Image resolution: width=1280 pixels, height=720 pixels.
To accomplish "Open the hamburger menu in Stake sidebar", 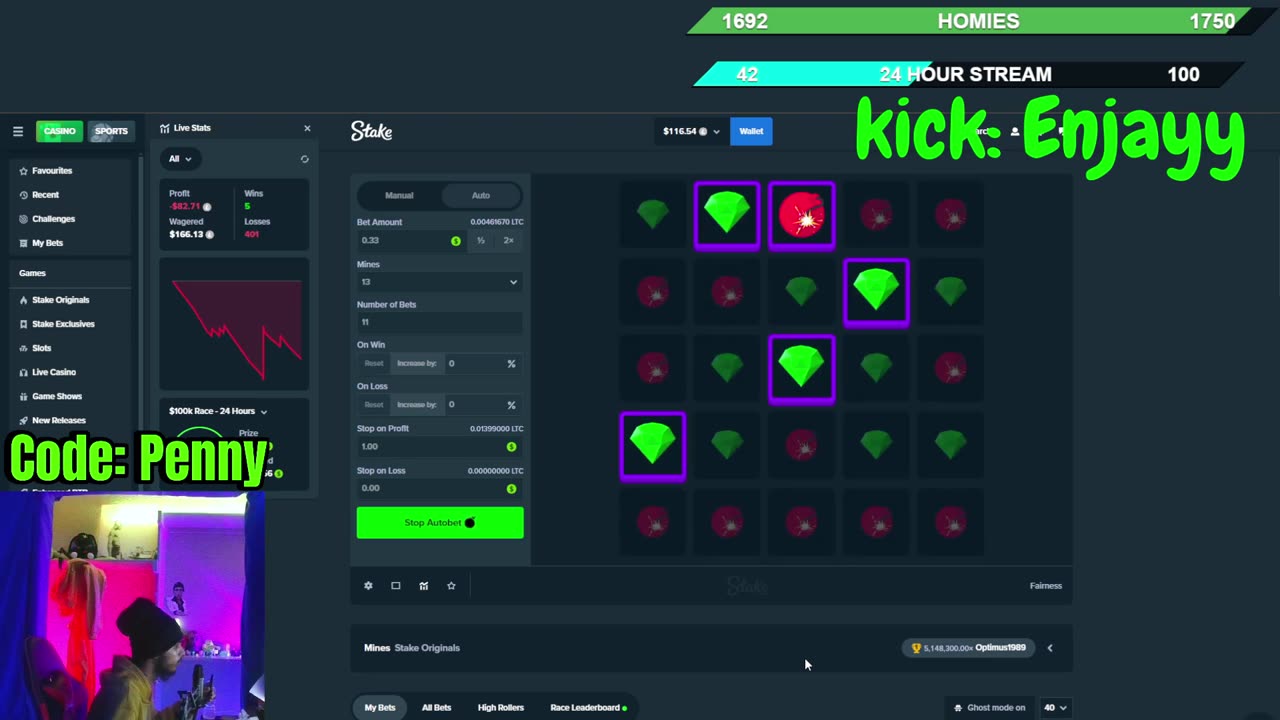I will coord(17,131).
